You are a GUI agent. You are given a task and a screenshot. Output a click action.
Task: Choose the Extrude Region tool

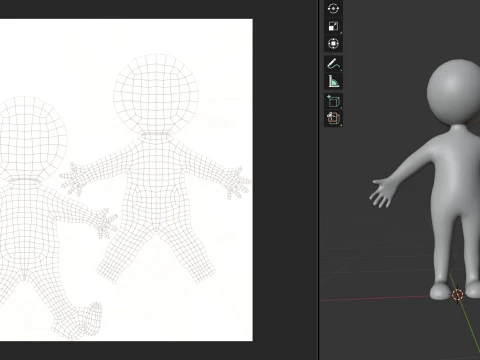(x=333, y=118)
